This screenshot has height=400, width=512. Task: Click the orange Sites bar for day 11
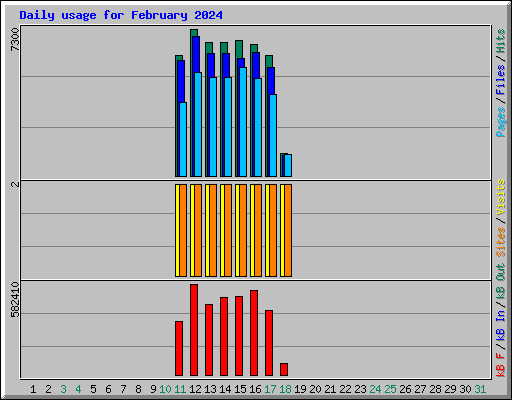click(183, 230)
